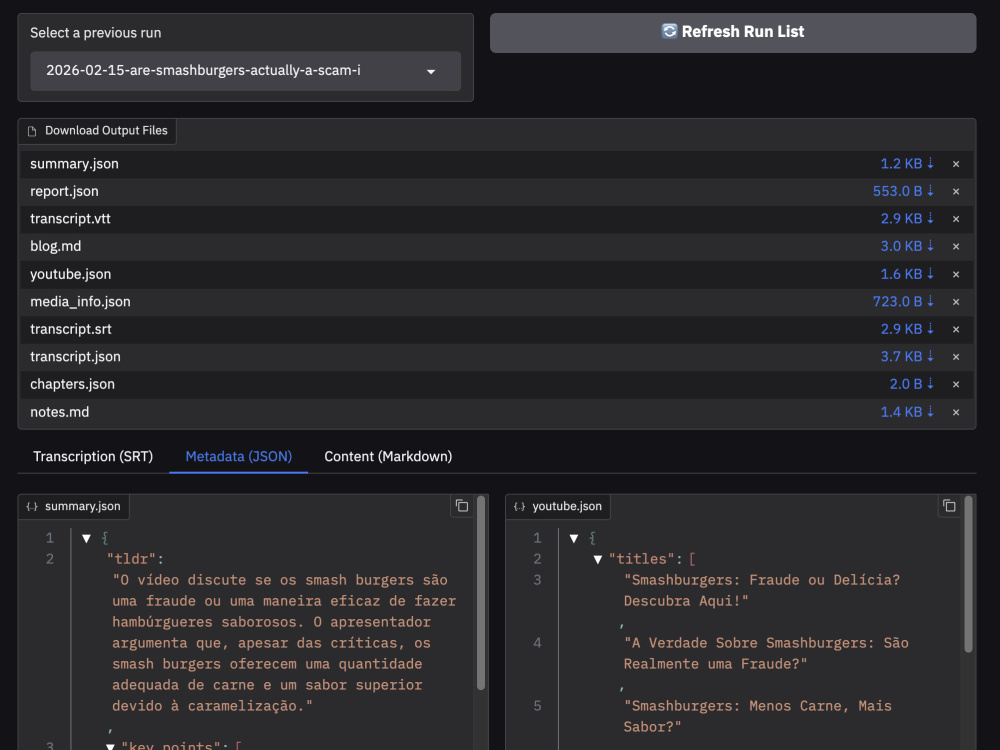The width and height of the screenshot is (1000, 750).
Task: Click the "Select a previous run" label
Action: click(x=96, y=33)
